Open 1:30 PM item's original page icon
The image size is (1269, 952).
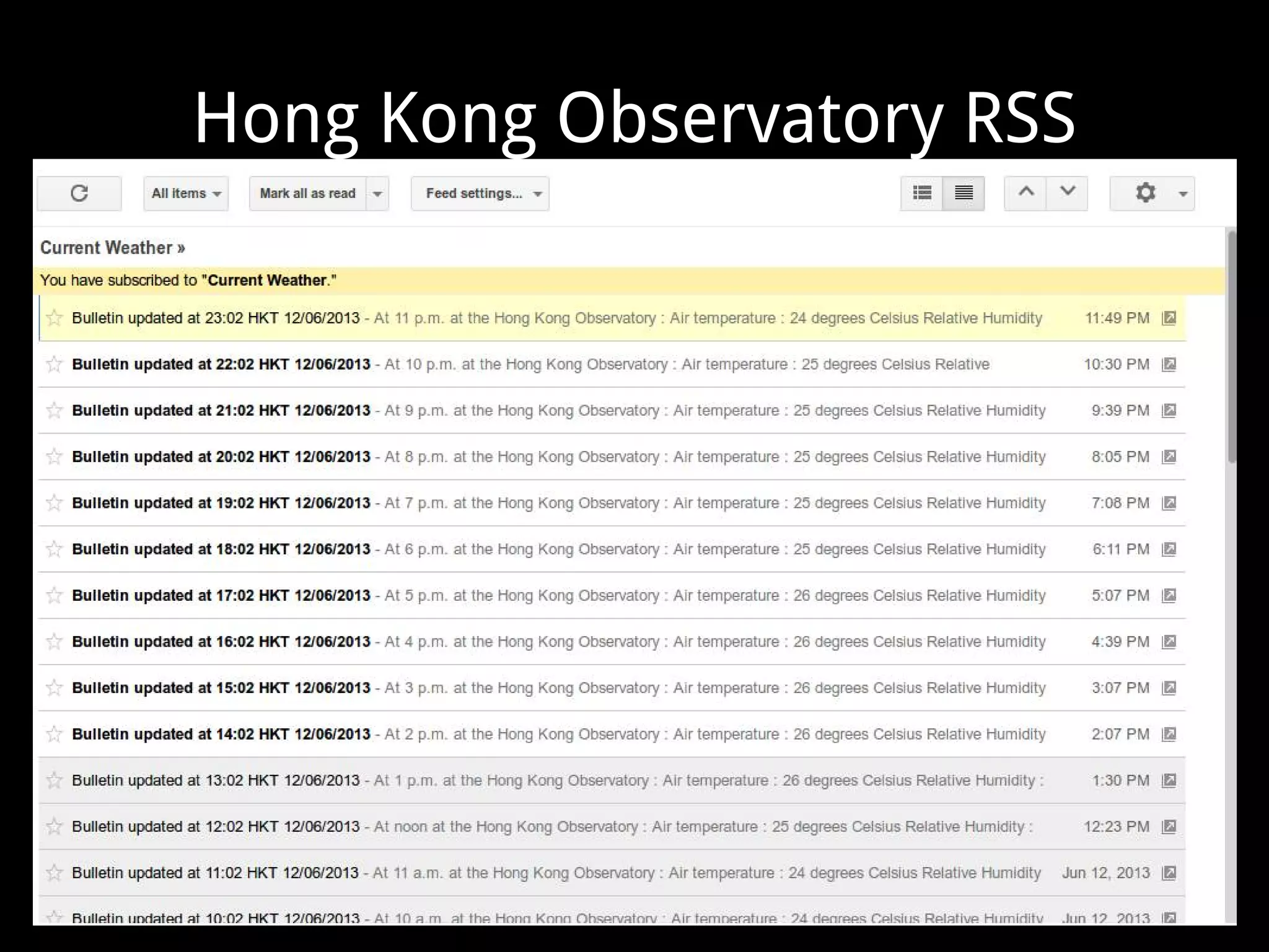[1169, 780]
